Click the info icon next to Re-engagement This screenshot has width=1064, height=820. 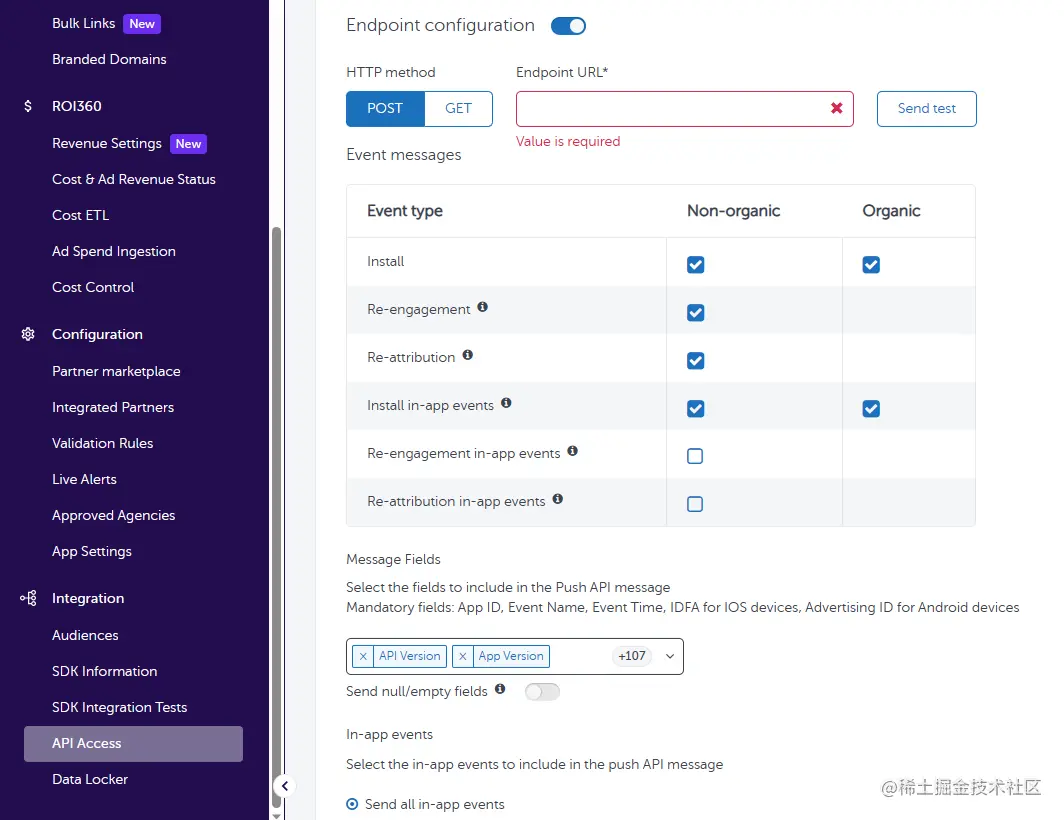pos(482,307)
